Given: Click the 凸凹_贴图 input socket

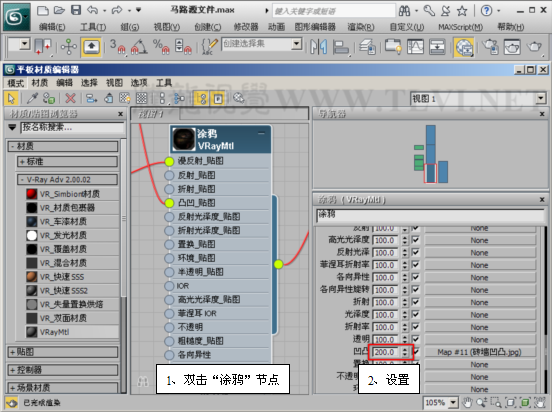Looking at the screenshot, I should coord(170,203).
